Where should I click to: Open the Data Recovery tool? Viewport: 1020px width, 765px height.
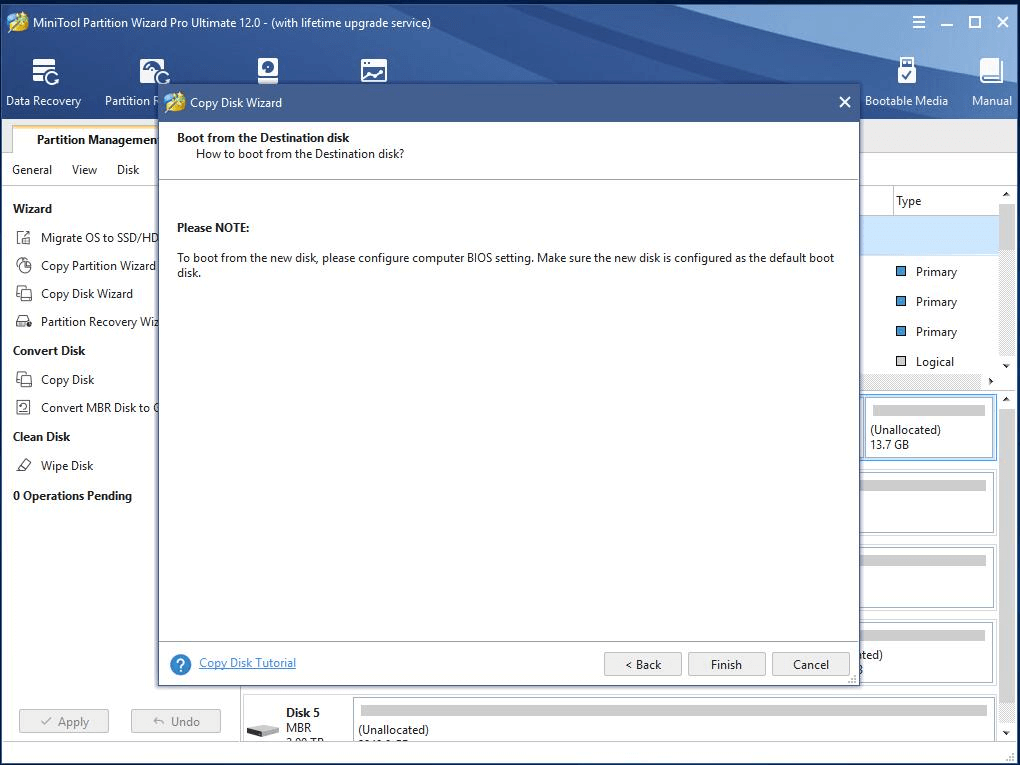pyautogui.click(x=44, y=82)
